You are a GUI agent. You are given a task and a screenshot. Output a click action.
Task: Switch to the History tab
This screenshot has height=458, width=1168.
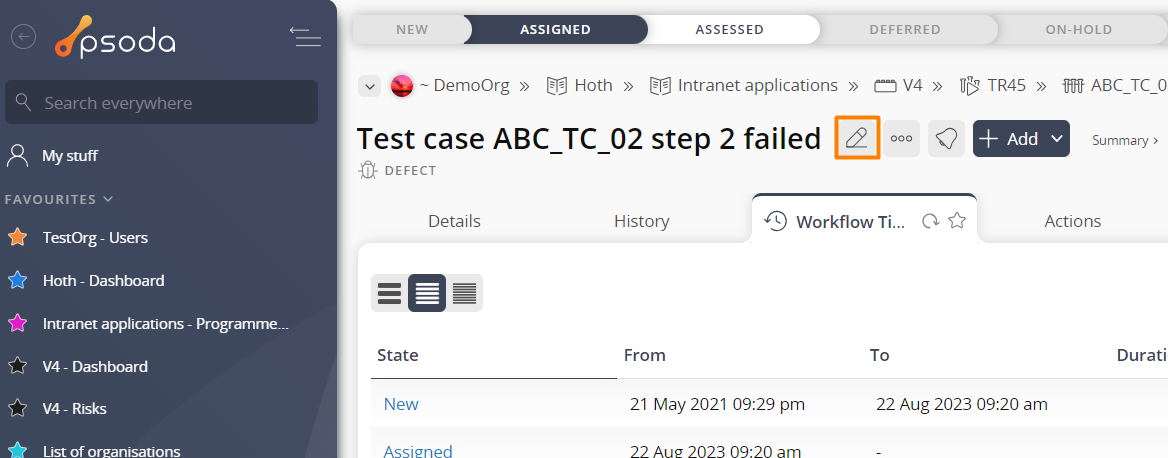click(x=641, y=221)
